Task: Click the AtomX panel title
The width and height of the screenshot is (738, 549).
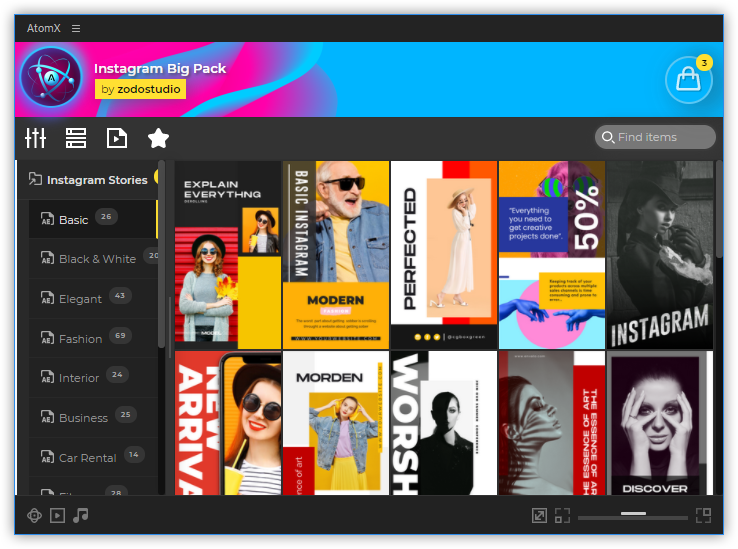Action: [x=44, y=29]
